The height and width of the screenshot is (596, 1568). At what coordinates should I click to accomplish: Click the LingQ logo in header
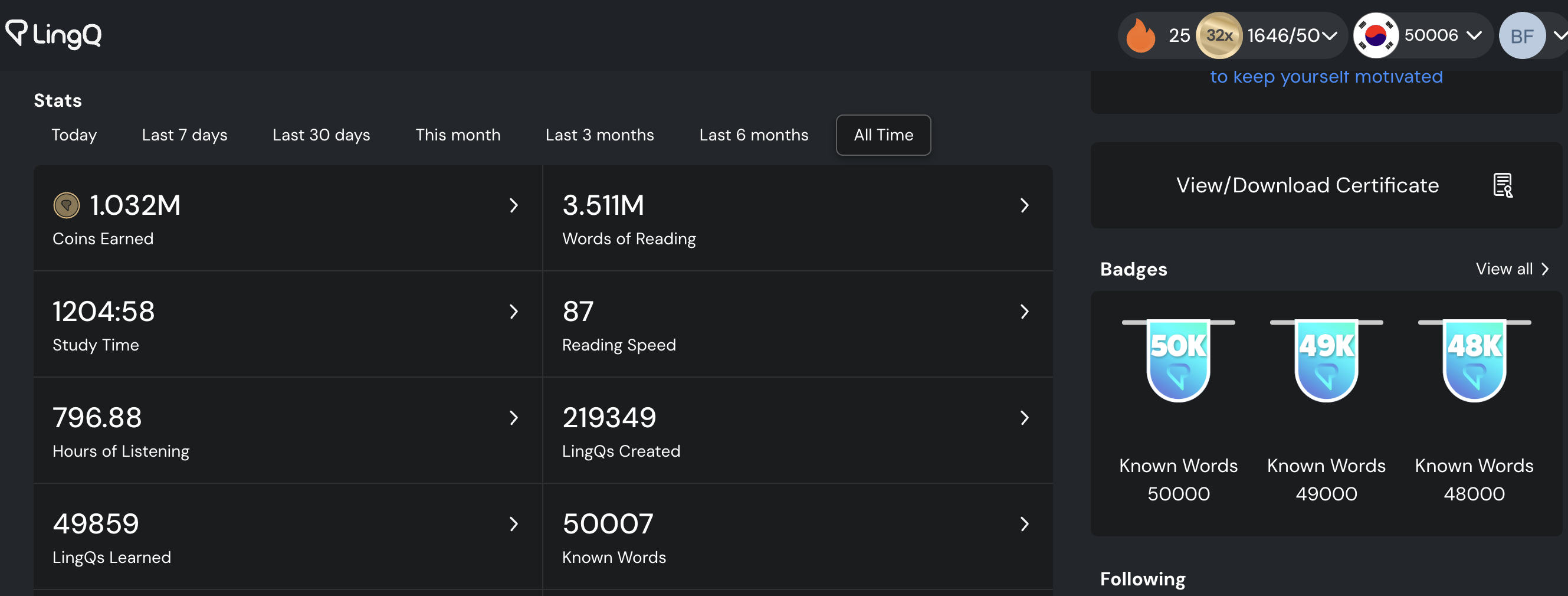(x=54, y=34)
